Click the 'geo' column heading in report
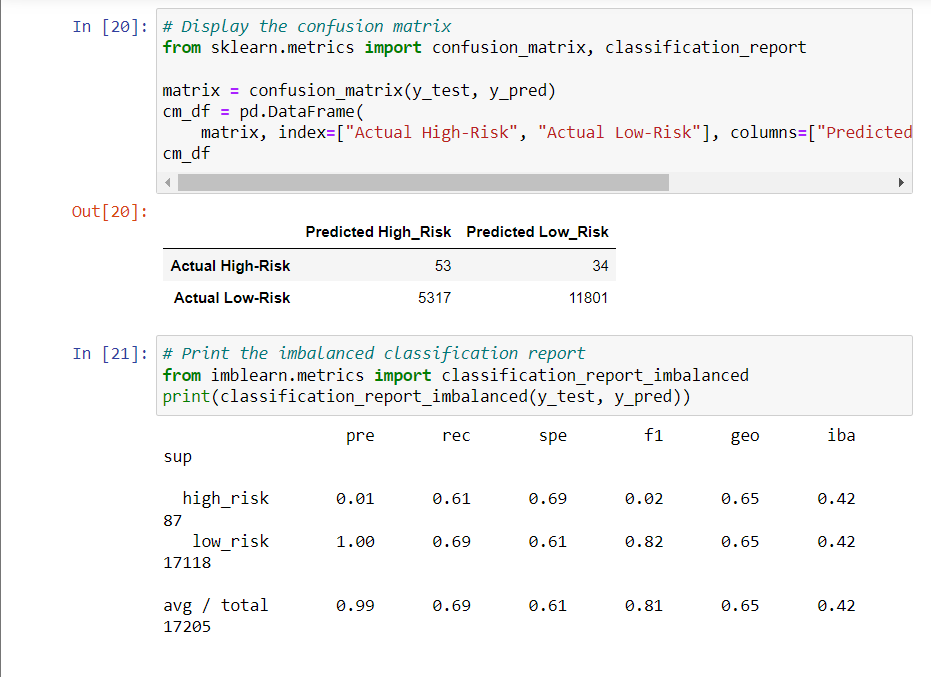This screenshot has height=677, width=931. tap(745, 436)
